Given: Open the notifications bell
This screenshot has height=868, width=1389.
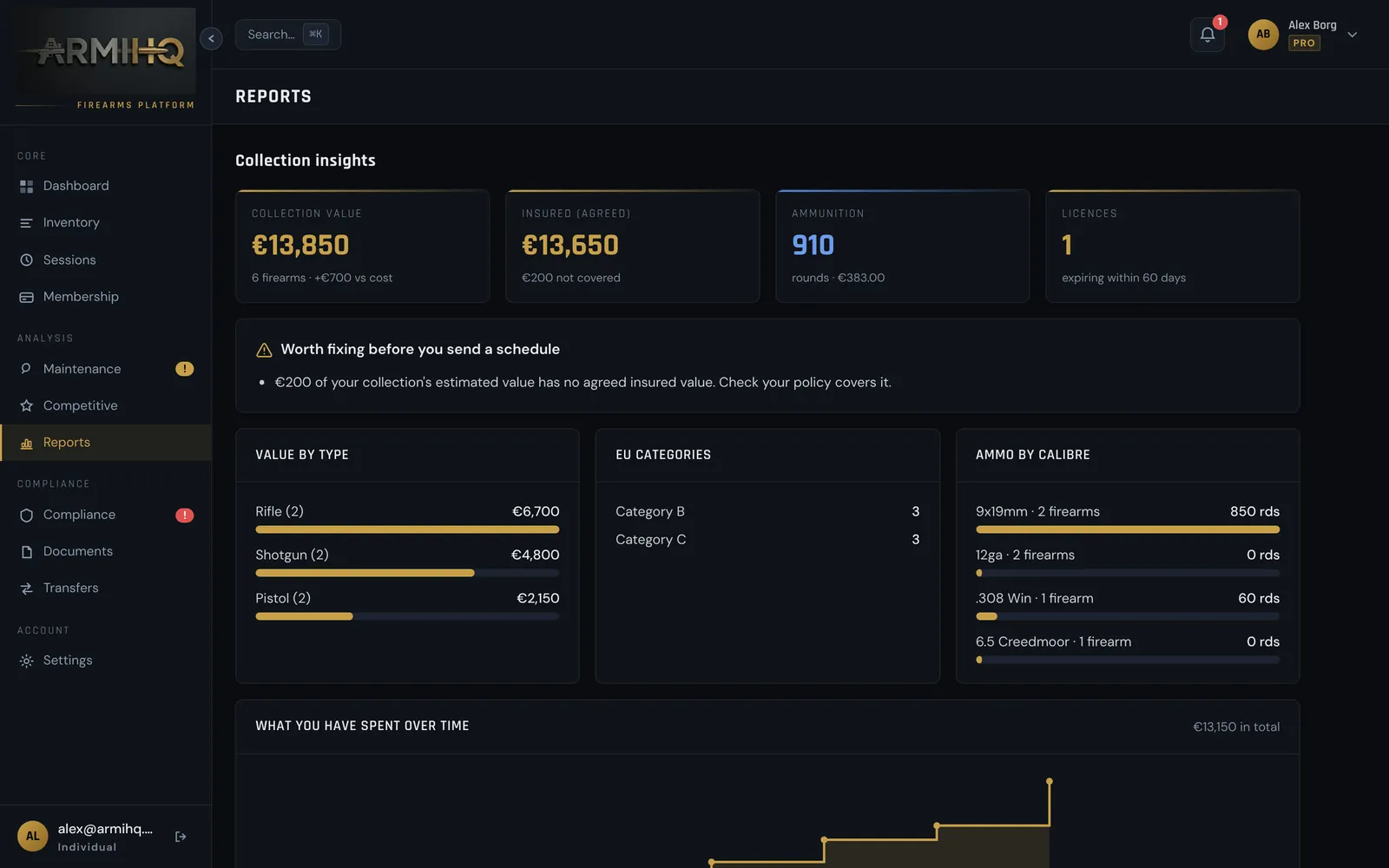Looking at the screenshot, I should pyautogui.click(x=1207, y=35).
